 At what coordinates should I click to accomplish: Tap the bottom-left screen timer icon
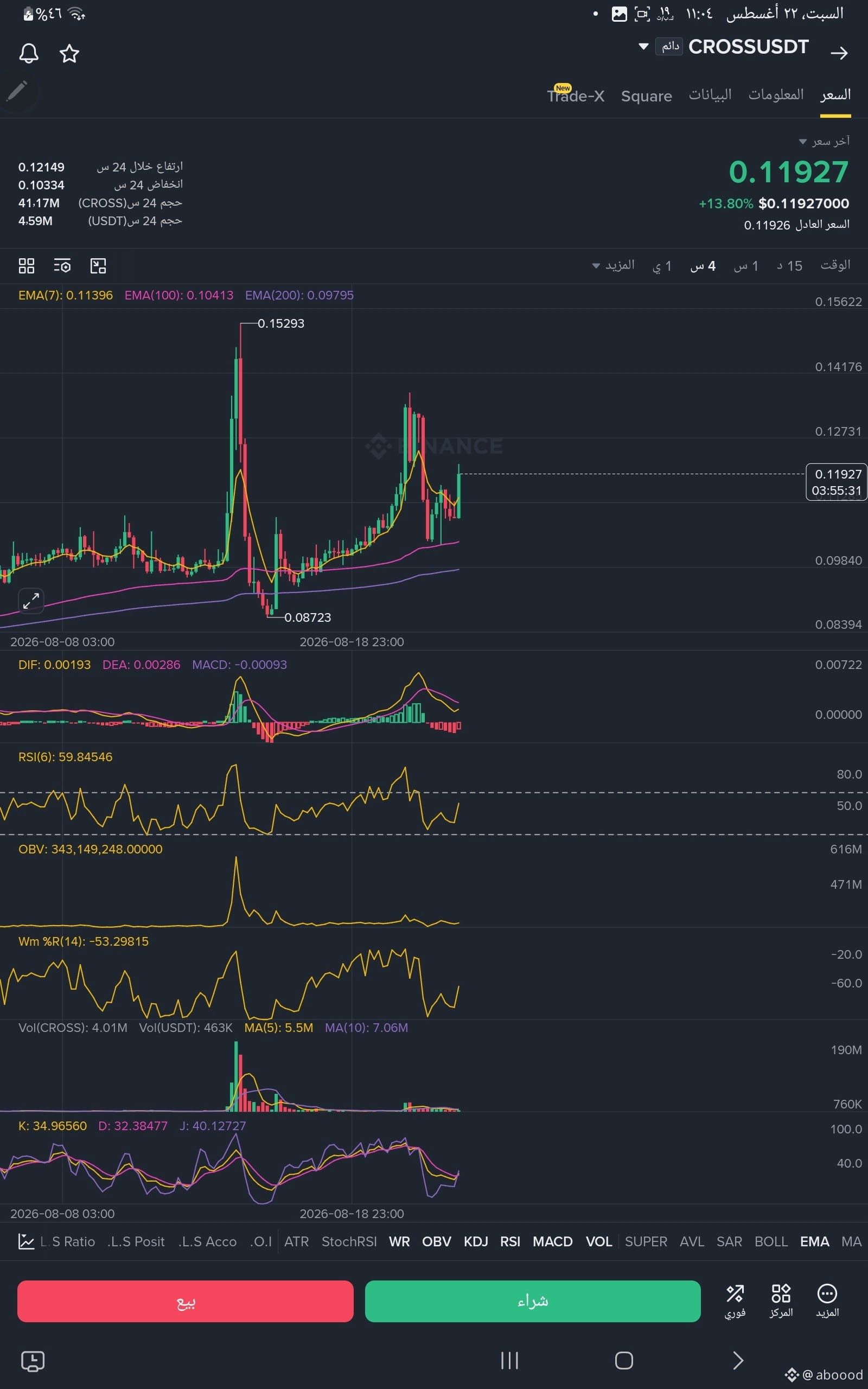33,1361
